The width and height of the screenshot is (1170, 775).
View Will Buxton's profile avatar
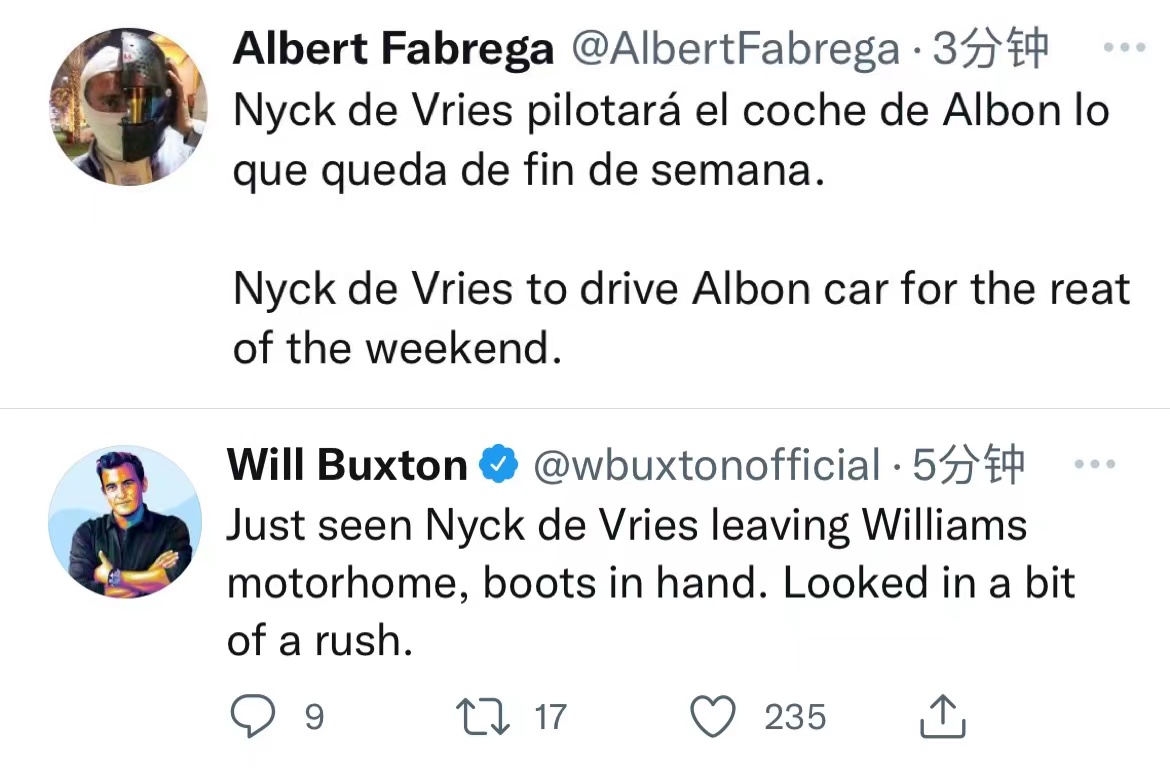[x=125, y=522]
